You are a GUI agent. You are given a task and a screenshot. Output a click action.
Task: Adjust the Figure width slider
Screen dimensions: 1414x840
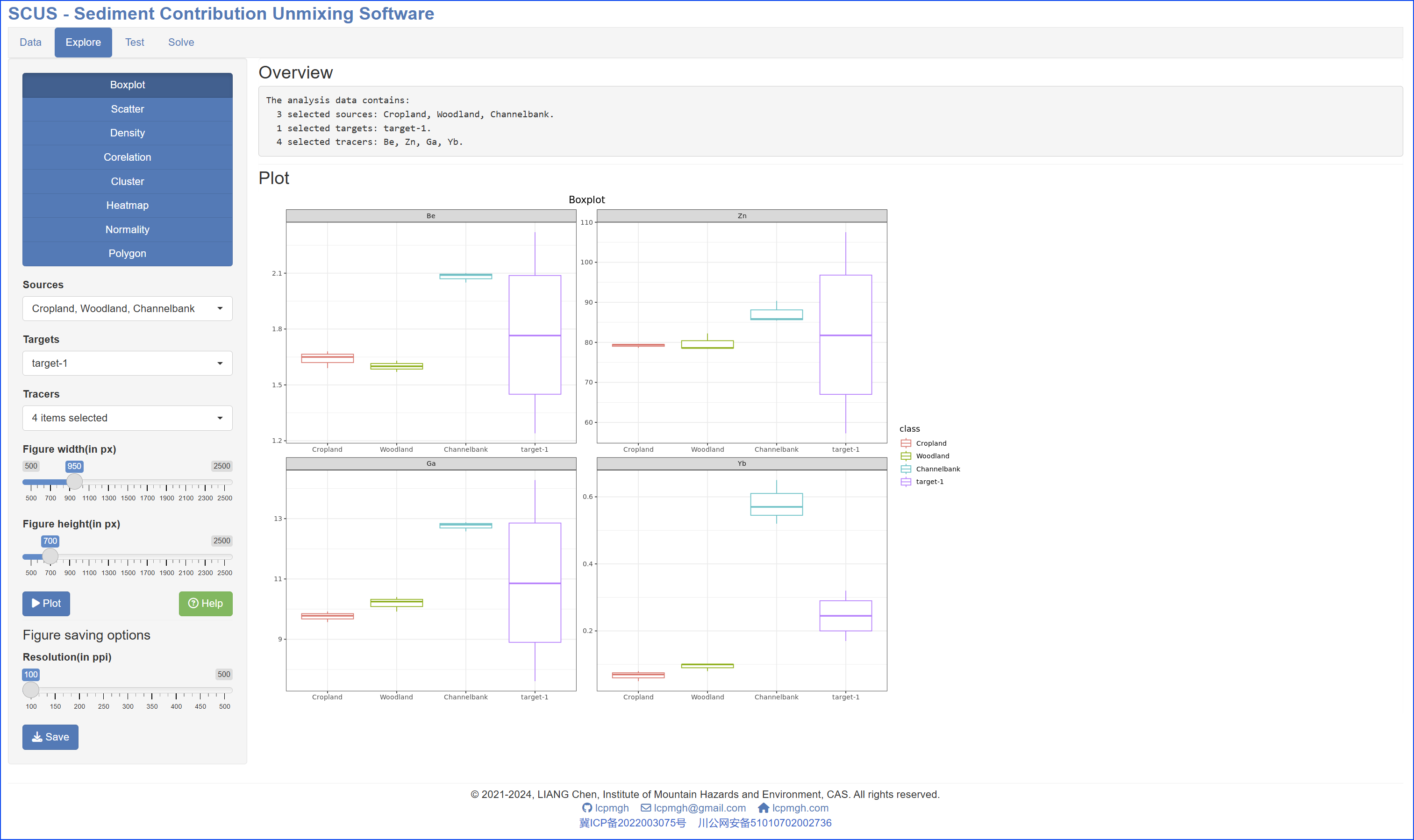[x=76, y=484]
